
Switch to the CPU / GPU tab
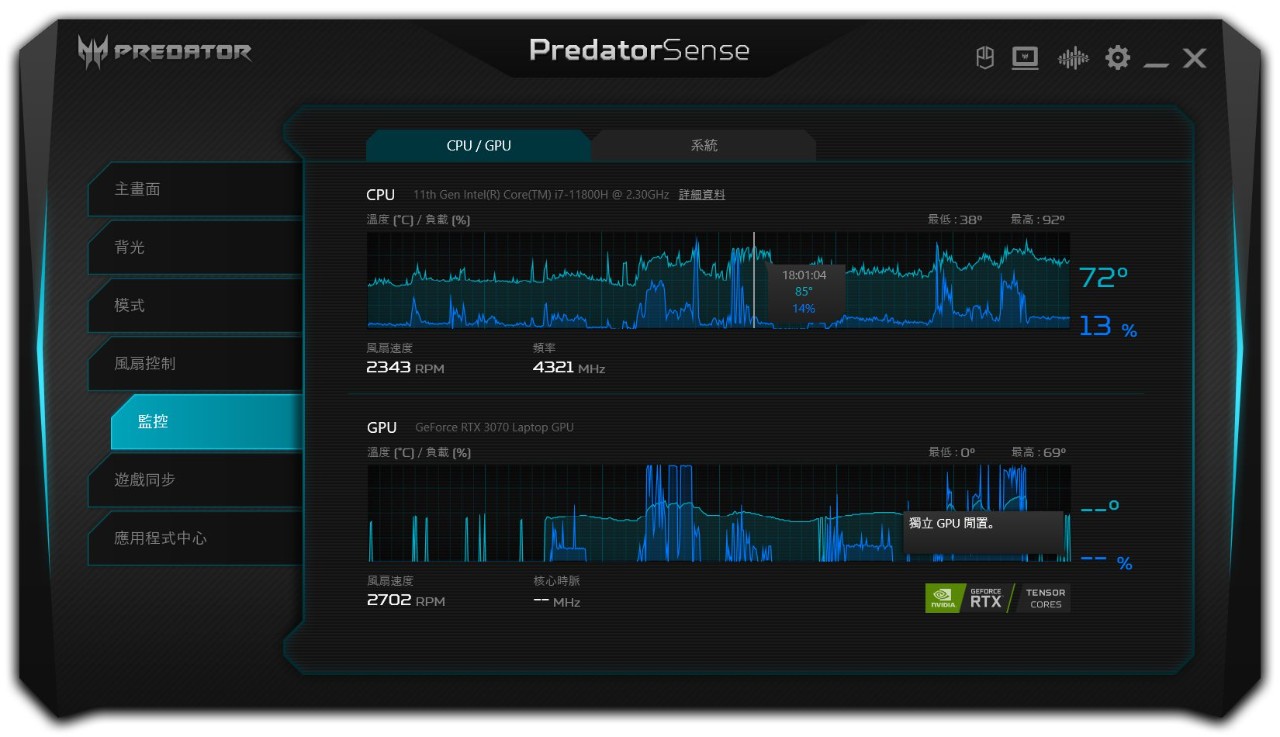click(x=478, y=146)
